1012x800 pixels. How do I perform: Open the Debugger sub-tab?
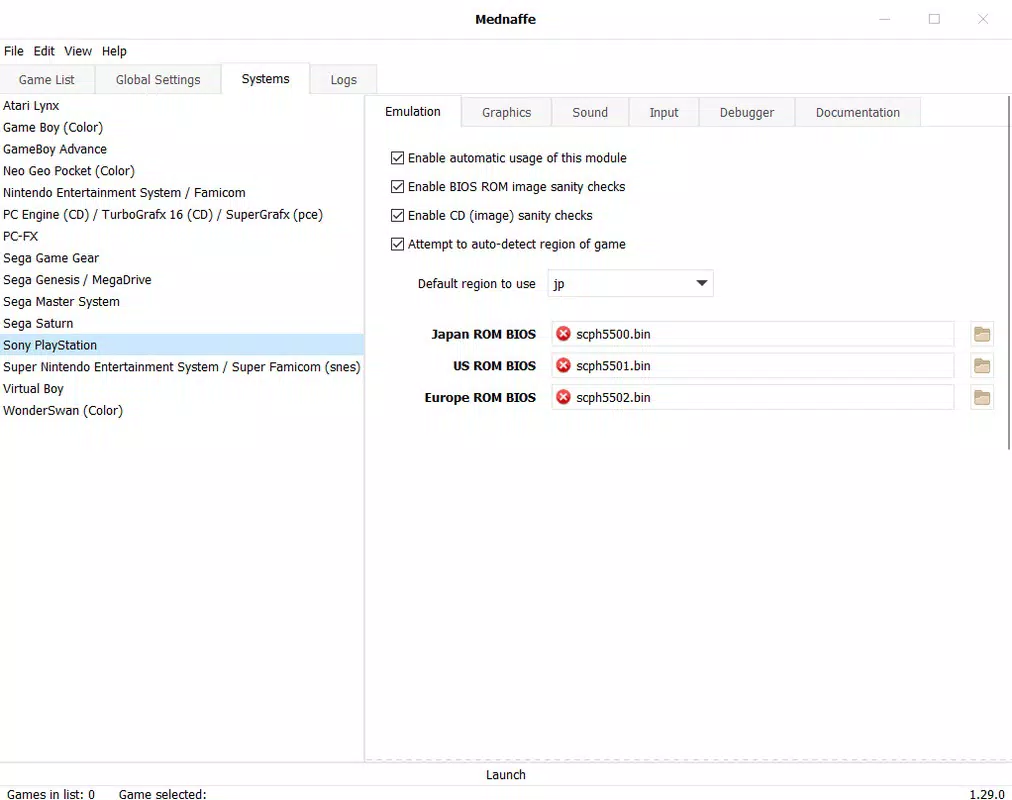(747, 113)
